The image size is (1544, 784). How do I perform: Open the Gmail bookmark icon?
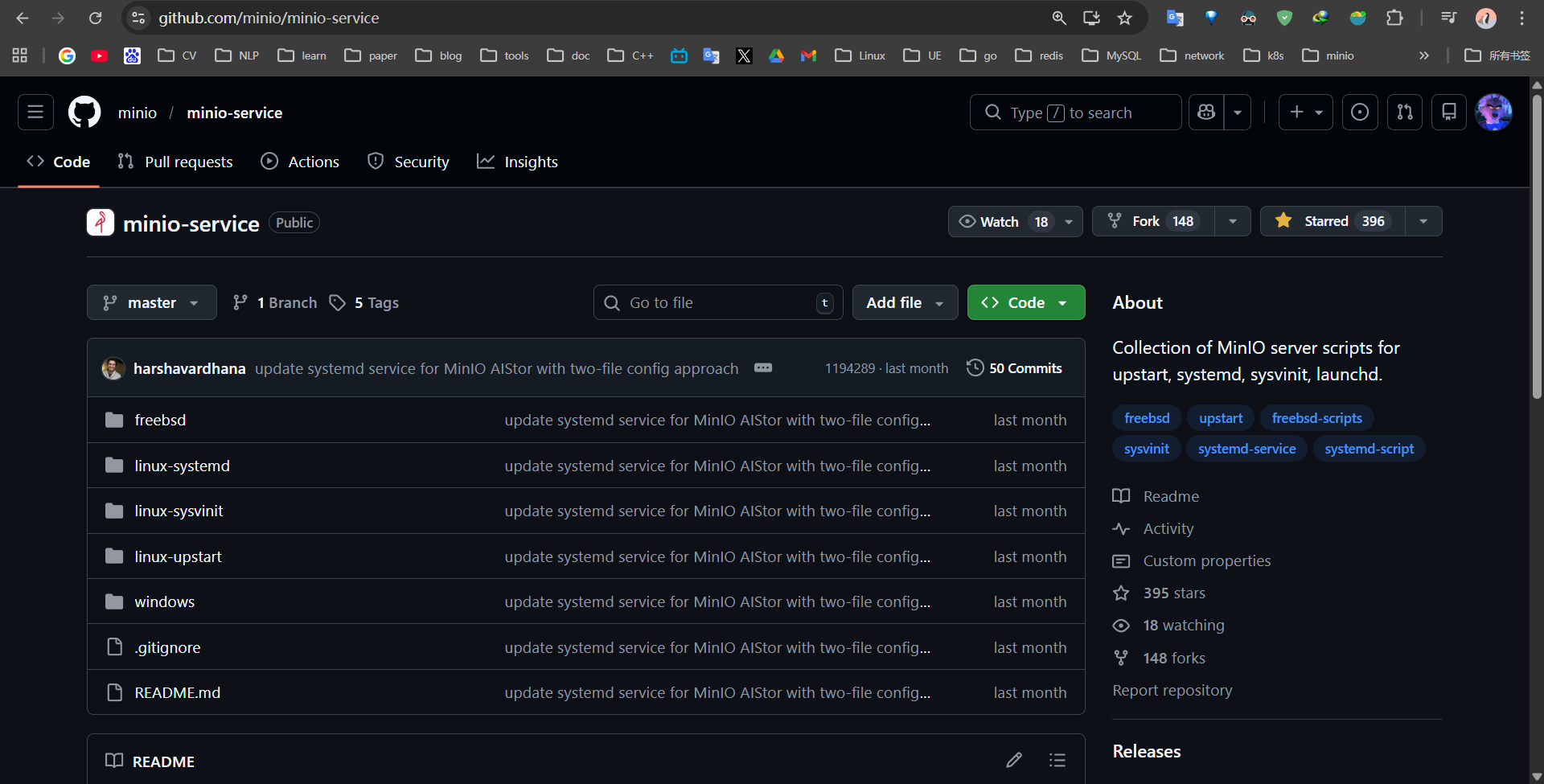point(809,55)
